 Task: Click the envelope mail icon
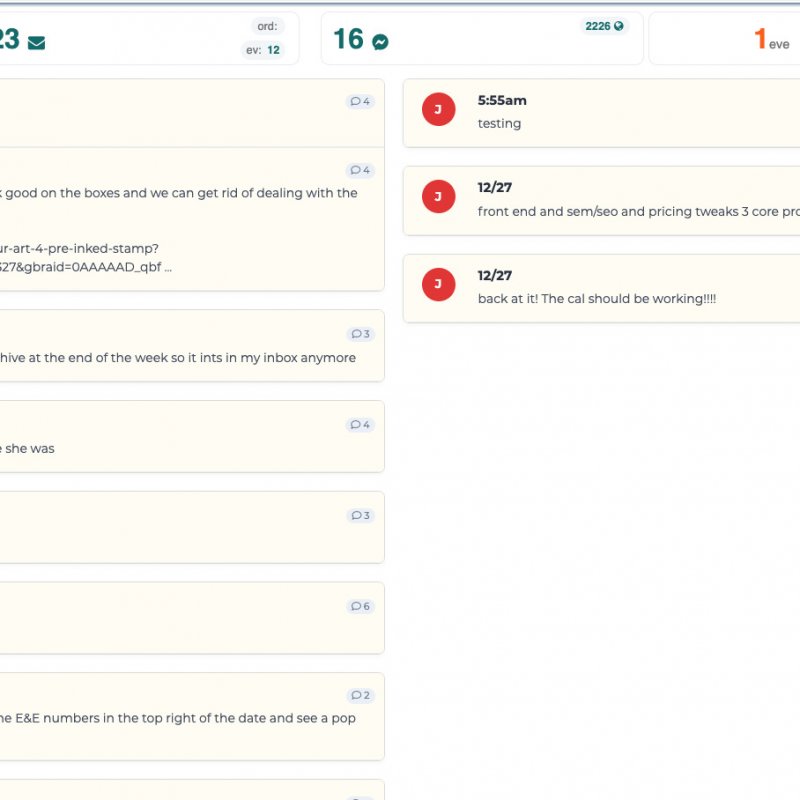tap(37, 42)
